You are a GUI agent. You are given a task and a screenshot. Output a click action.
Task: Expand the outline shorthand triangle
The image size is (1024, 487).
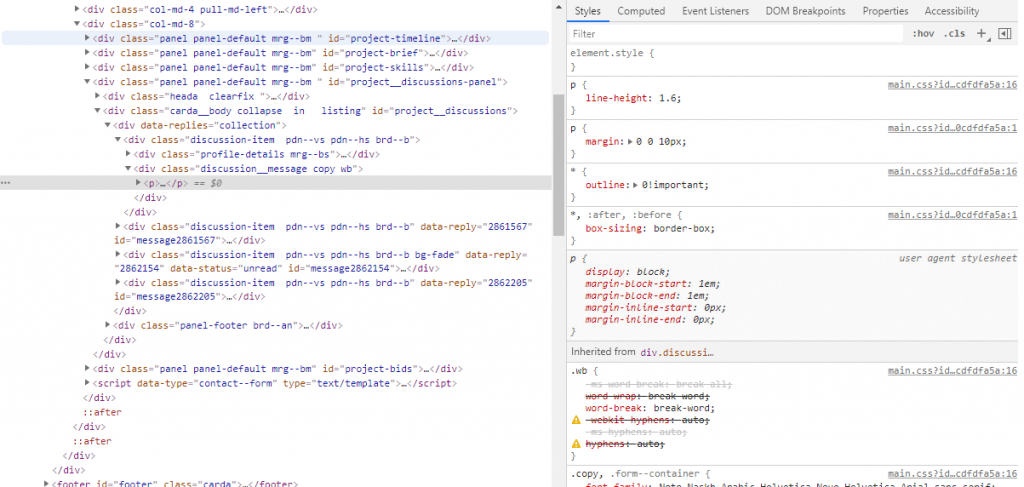(637, 185)
